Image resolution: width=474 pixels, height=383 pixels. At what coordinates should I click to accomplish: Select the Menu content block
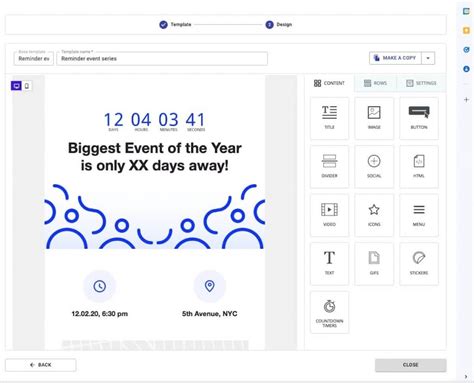[419, 215]
